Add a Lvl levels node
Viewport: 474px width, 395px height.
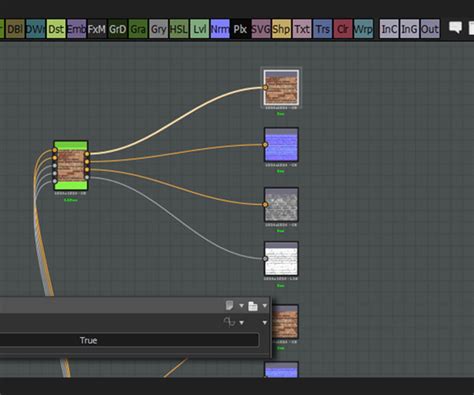tap(199, 29)
